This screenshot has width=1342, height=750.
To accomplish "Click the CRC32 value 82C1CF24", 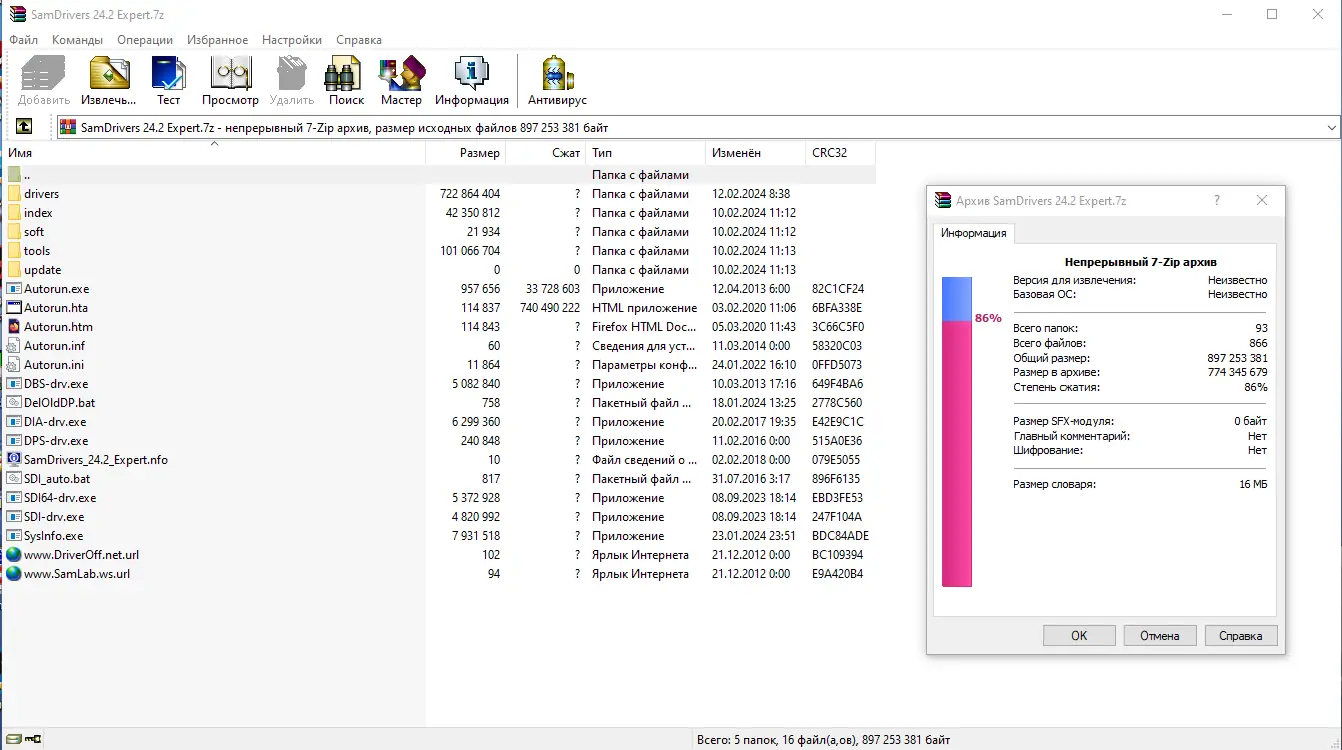I will pos(838,289).
